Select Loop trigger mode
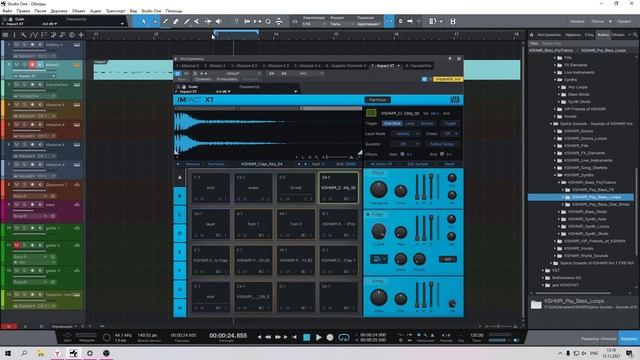The width and height of the screenshot is (640, 360). (410, 123)
